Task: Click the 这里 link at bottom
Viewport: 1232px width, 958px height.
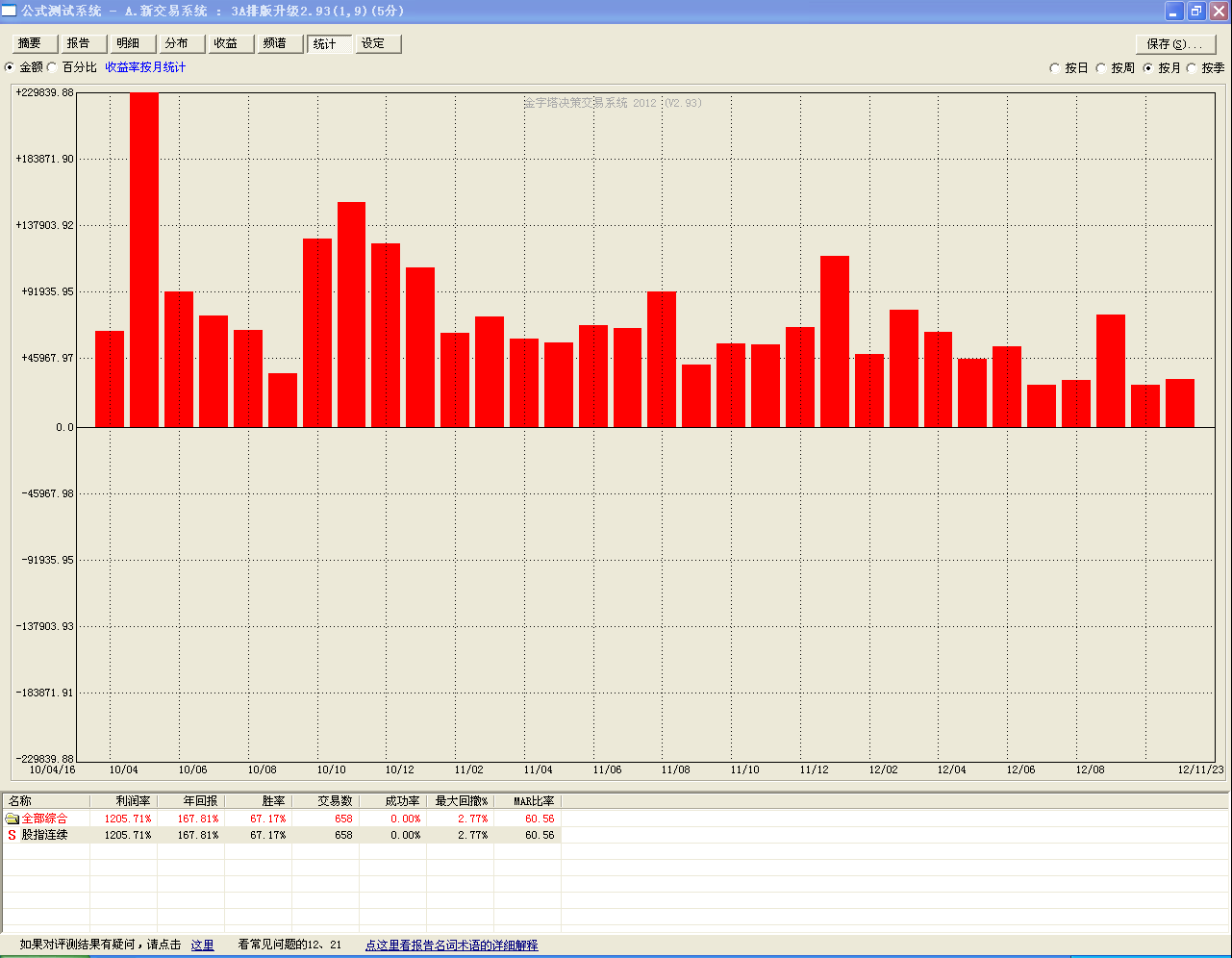Action: tap(202, 945)
